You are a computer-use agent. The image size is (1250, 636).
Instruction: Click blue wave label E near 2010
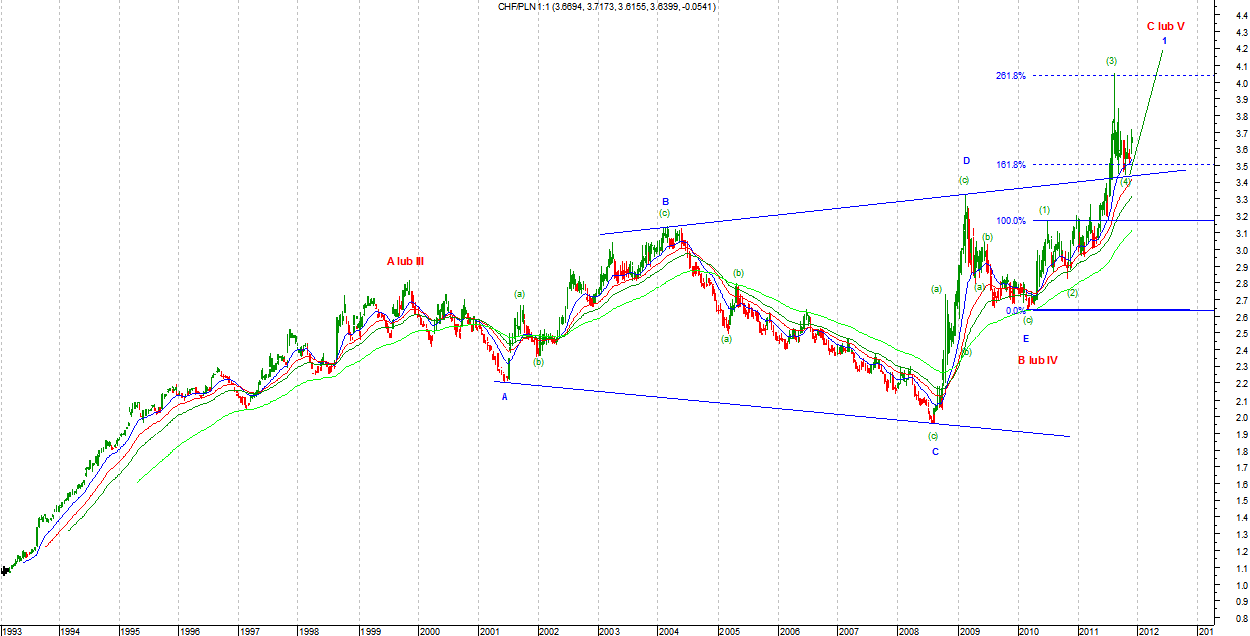1025,339
